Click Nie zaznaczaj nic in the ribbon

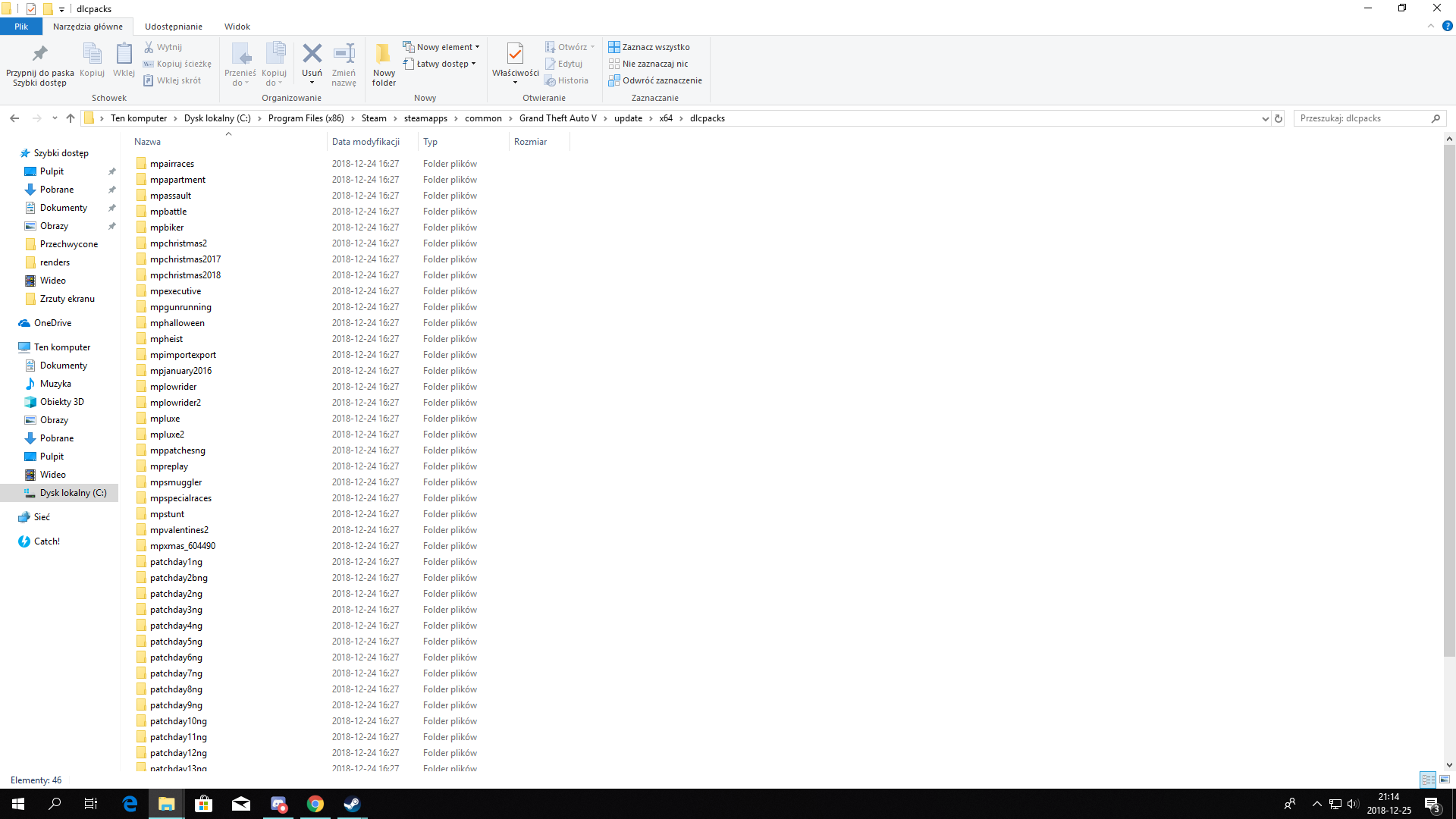pos(648,64)
